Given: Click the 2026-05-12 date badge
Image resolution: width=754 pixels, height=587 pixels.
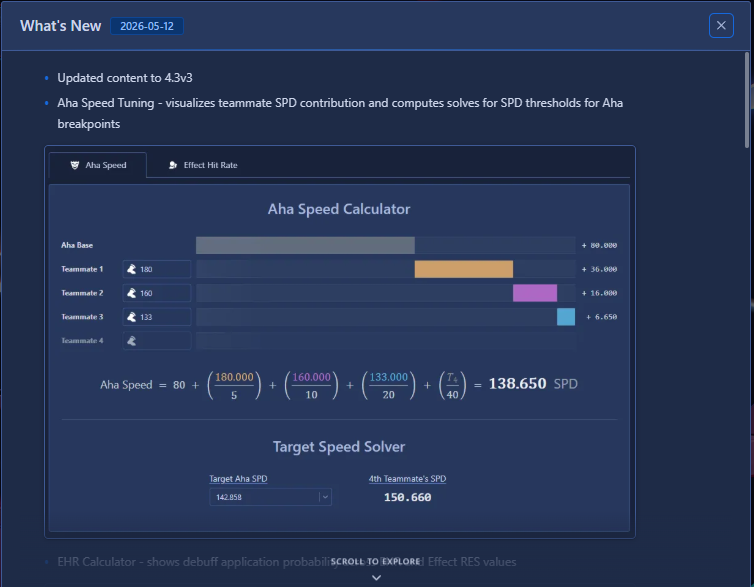Looking at the screenshot, I should [147, 26].
